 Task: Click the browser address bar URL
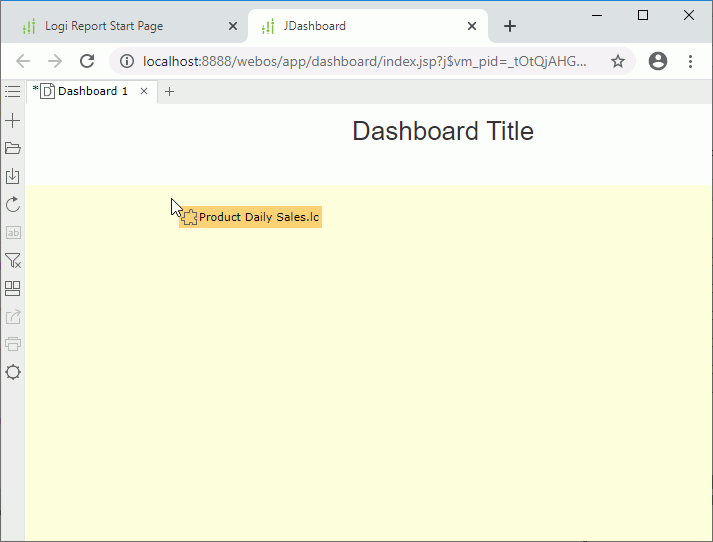[x=365, y=62]
